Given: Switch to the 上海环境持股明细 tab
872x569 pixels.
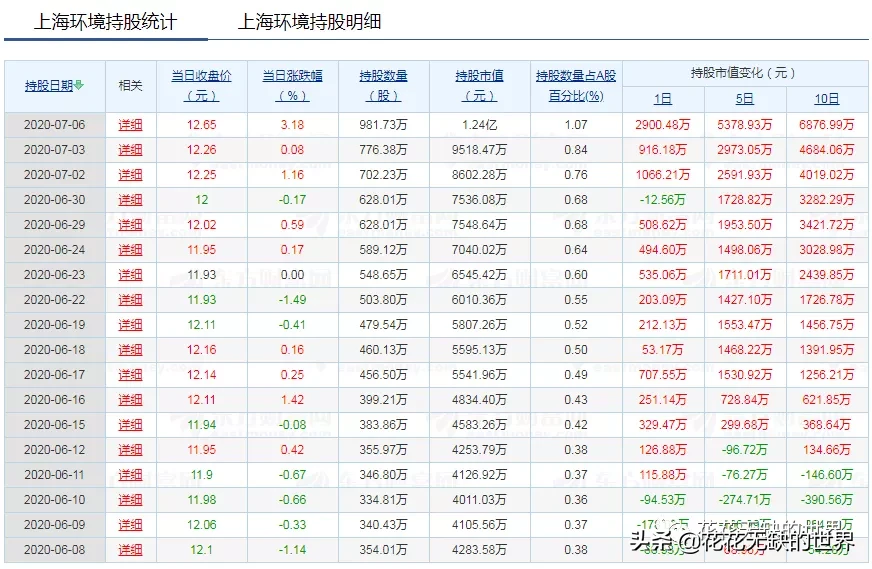Looking at the screenshot, I should click(309, 22).
